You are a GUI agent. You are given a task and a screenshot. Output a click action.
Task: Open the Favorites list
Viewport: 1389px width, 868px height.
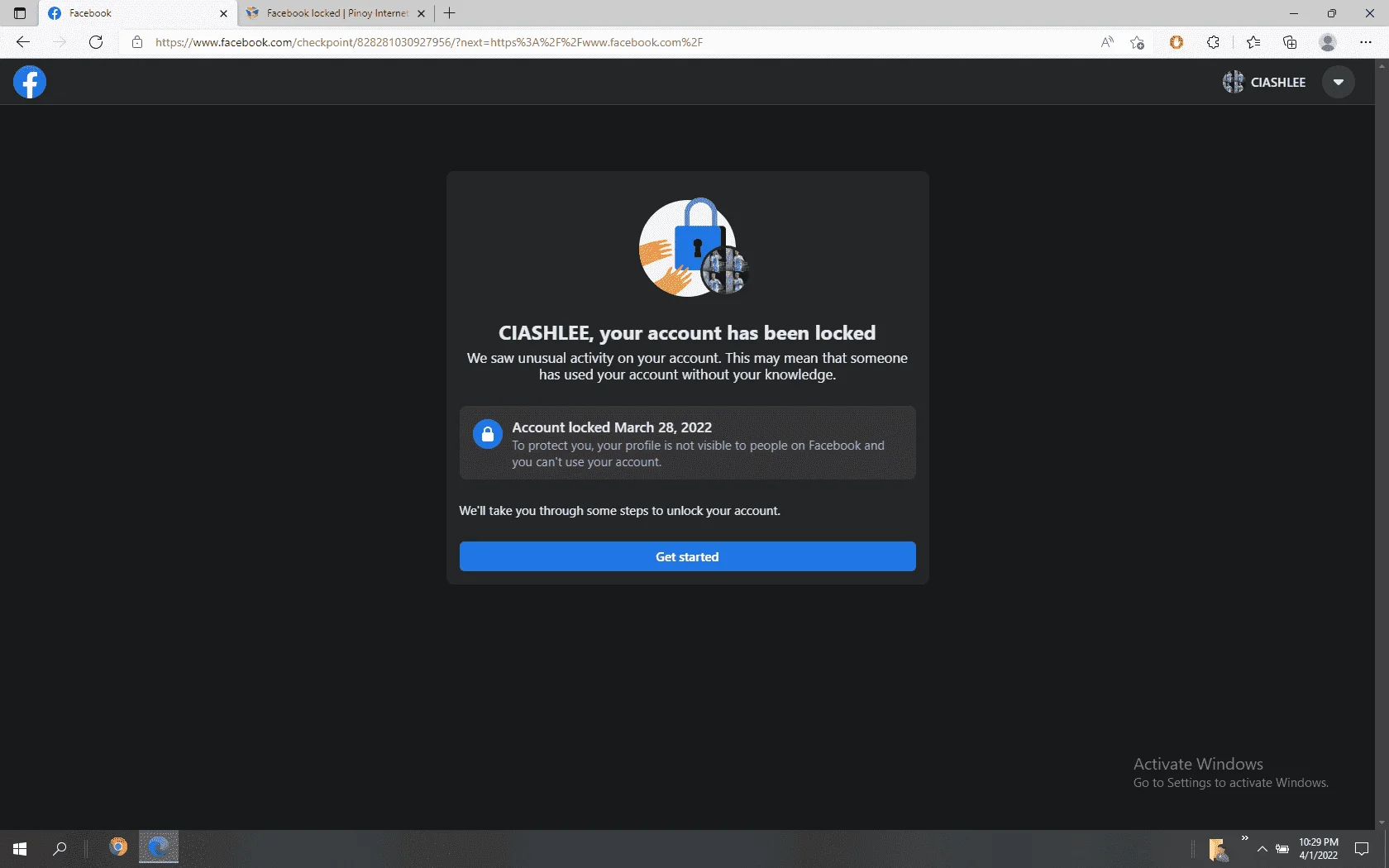point(1253,42)
